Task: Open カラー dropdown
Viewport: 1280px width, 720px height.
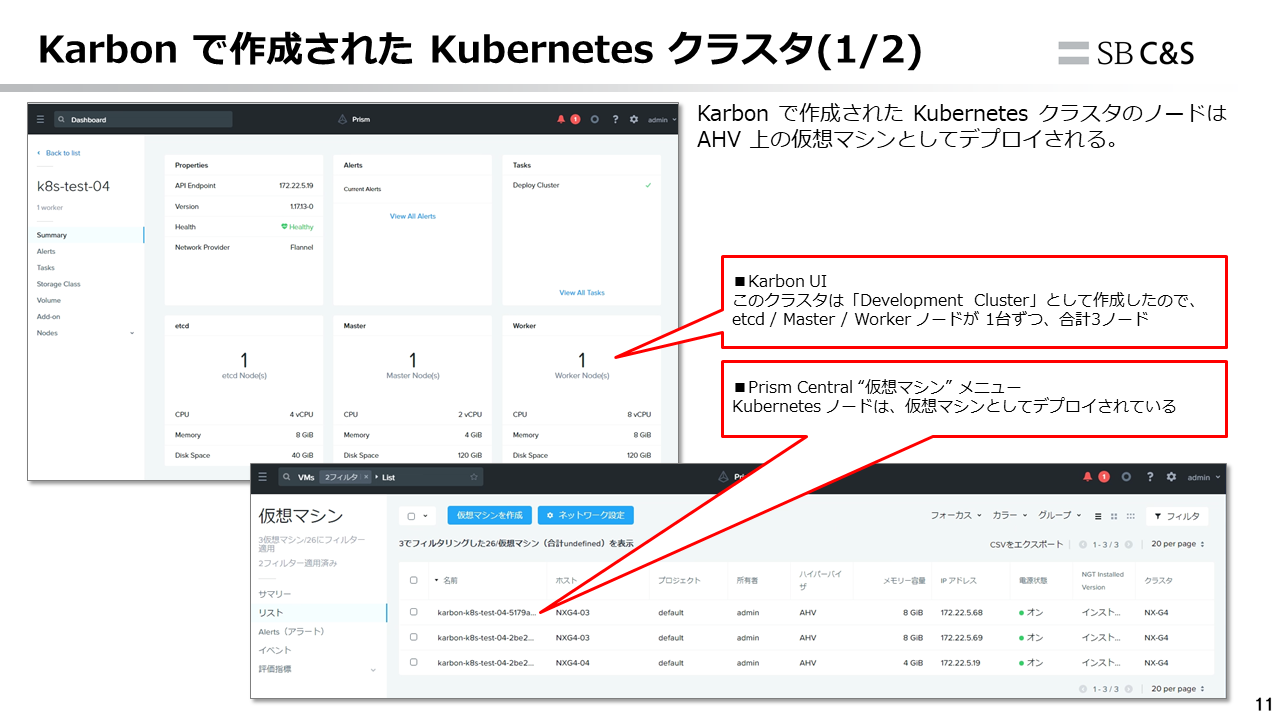Action: pos(1010,516)
